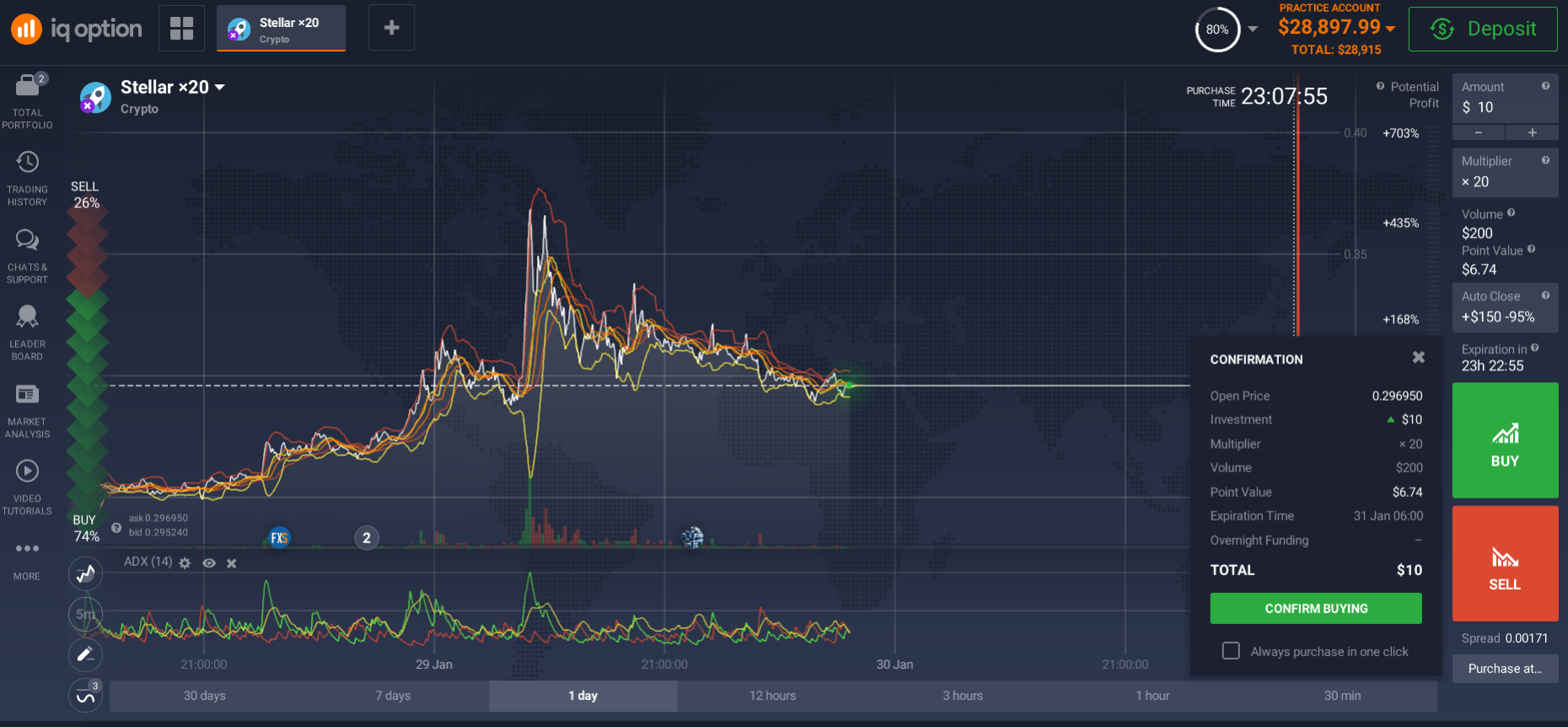Click the Deposit button
This screenshot has width=1568, height=727.
coord(1483,29)
